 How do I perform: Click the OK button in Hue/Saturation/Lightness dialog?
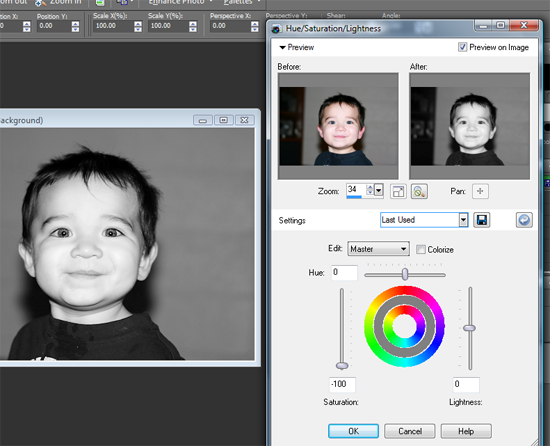click(353, 431)
